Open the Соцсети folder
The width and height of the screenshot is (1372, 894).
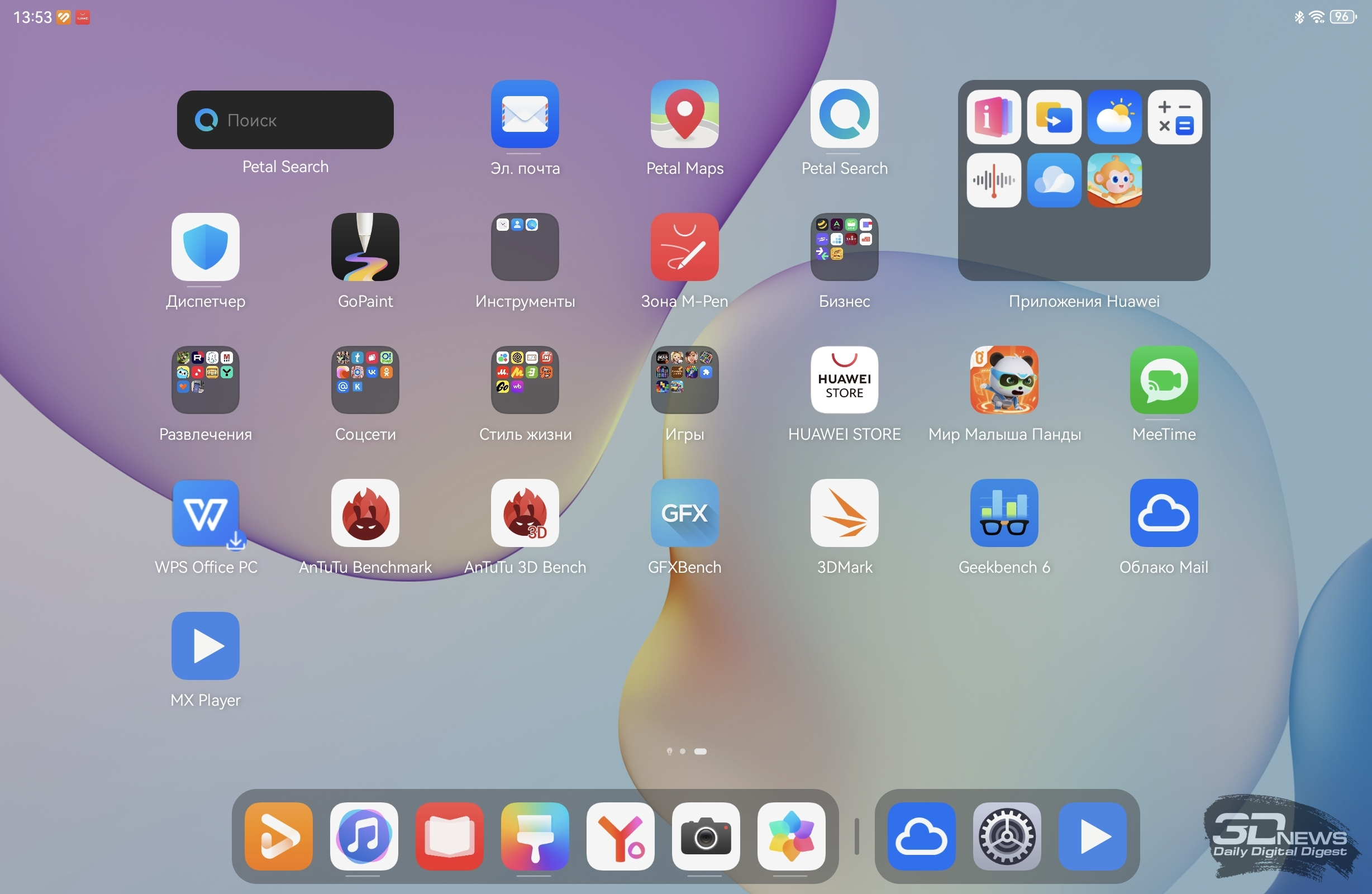coord(365,379)
